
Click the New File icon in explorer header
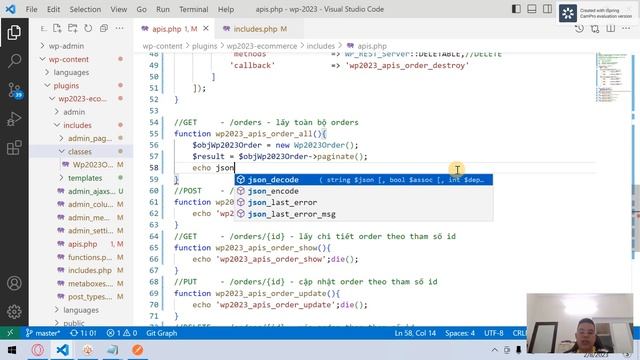coord(57,28)
